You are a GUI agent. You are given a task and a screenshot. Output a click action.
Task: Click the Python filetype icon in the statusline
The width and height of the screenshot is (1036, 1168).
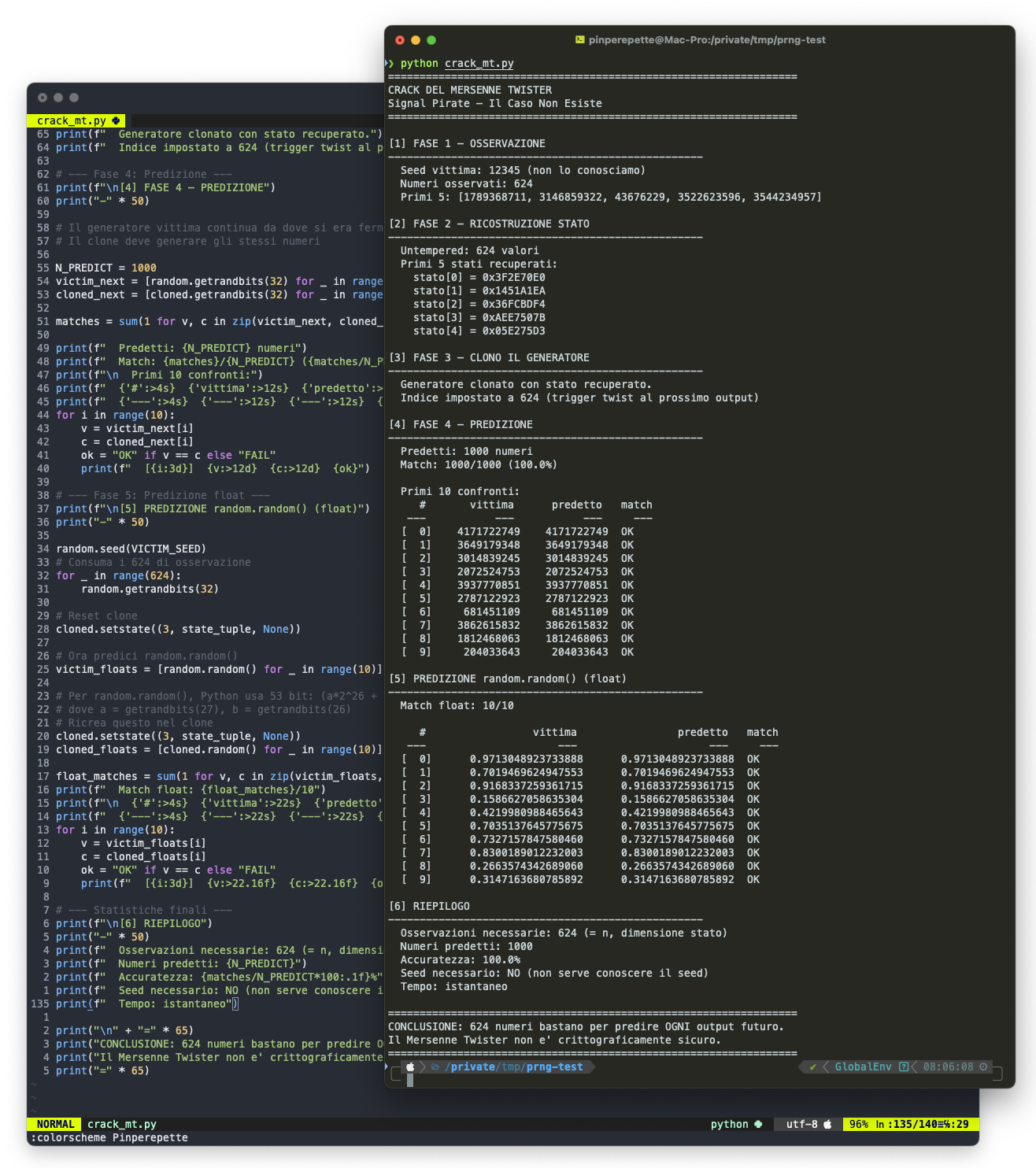[757, 1124]
